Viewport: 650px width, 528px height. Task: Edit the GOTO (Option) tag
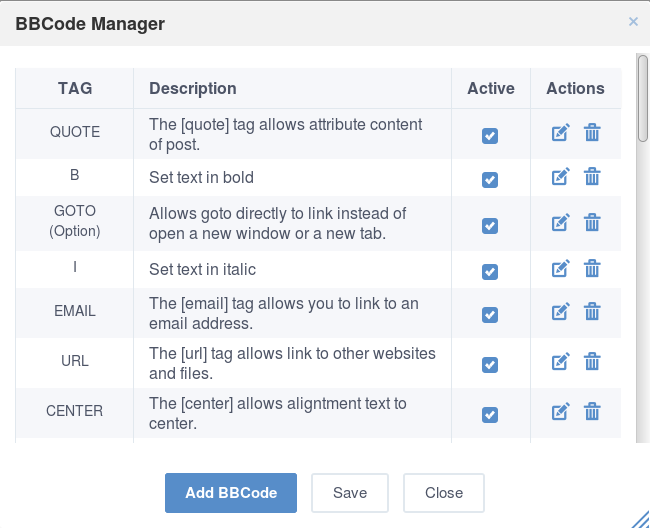(560, 223)
